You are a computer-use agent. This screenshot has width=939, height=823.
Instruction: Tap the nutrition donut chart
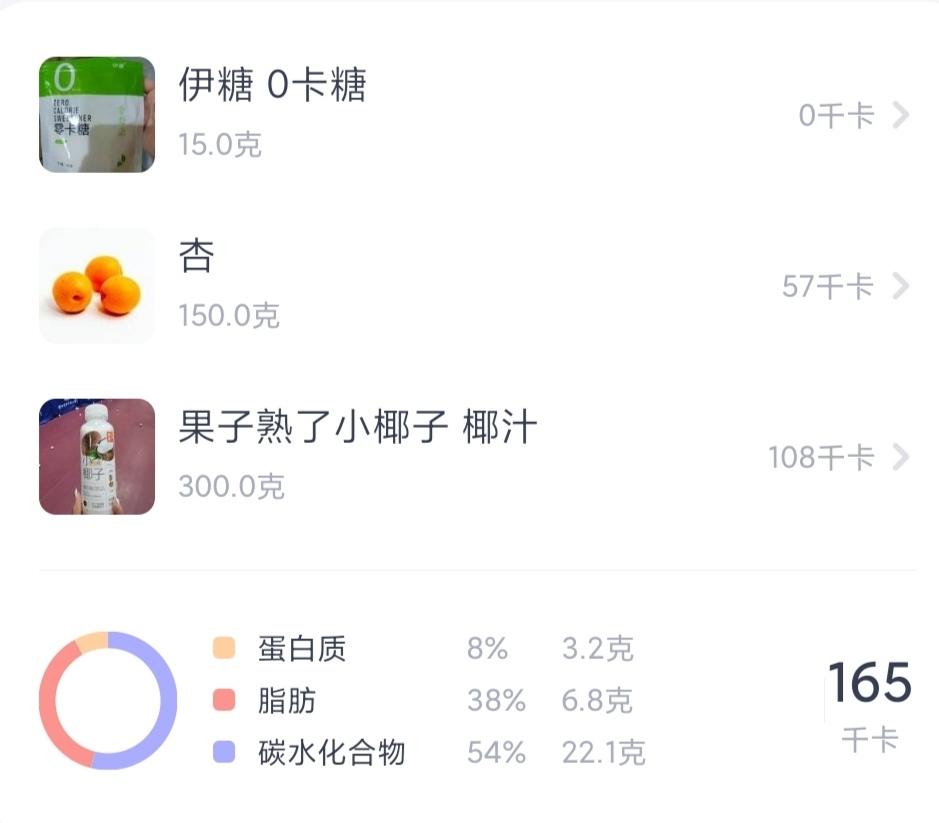[105, 702]
